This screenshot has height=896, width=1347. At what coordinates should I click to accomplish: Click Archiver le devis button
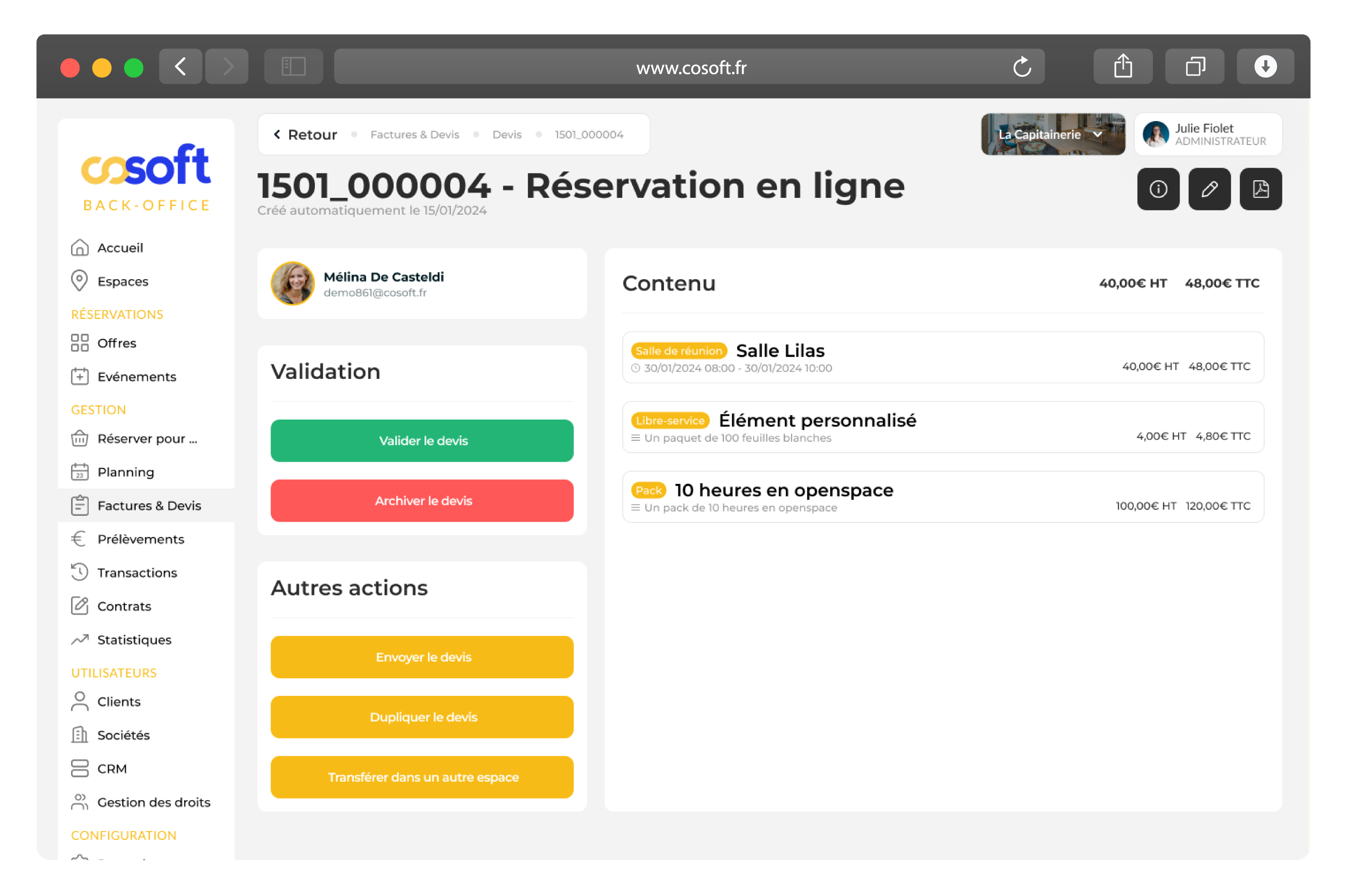coord(422,501)
